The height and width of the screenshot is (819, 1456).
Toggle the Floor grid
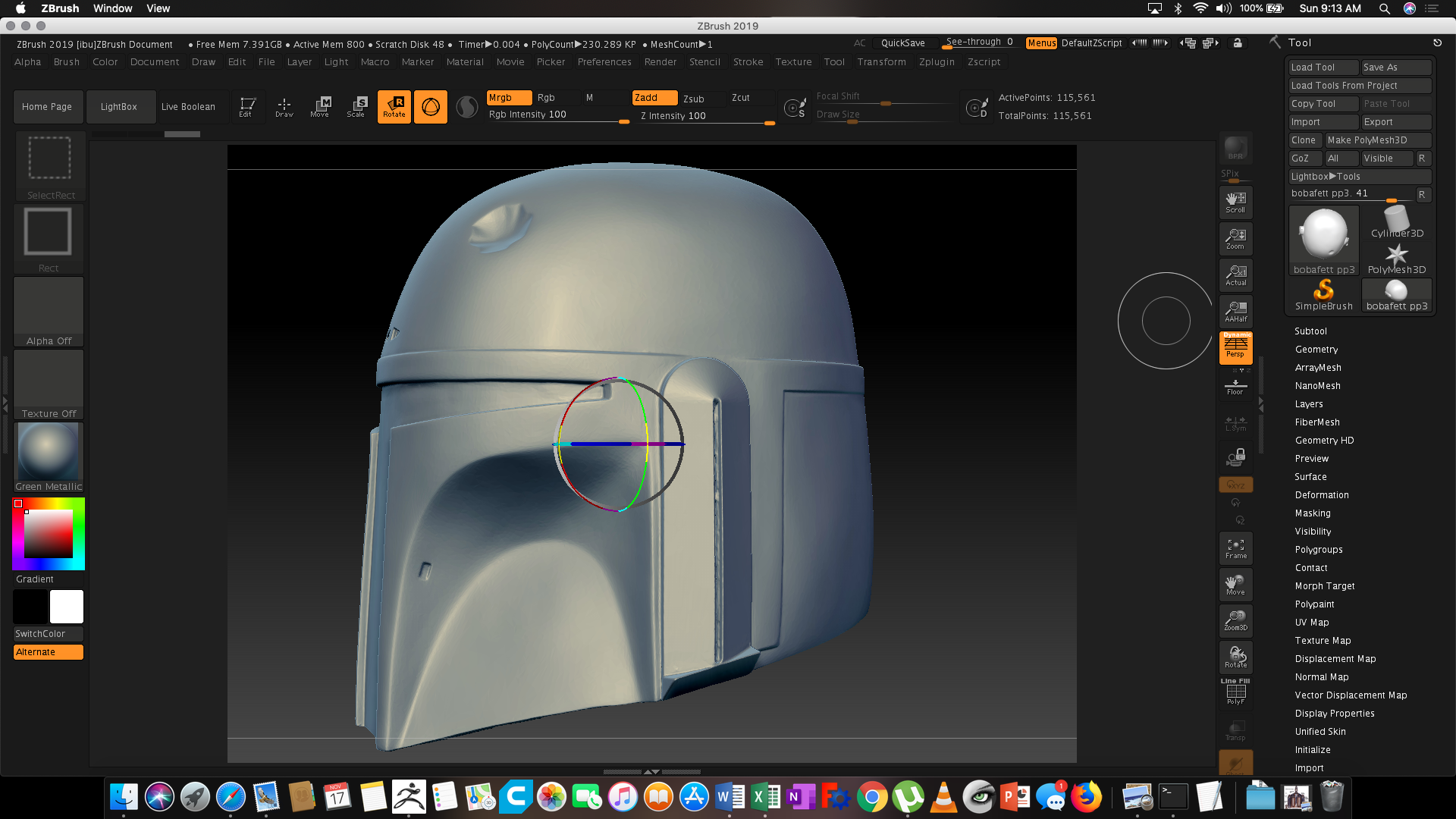tap(1235, 387)
